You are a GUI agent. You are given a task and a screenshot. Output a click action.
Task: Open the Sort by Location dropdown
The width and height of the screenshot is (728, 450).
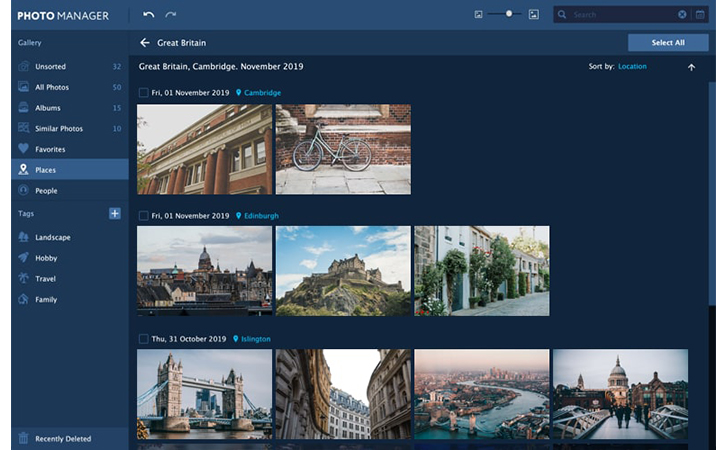click(632, 67)
